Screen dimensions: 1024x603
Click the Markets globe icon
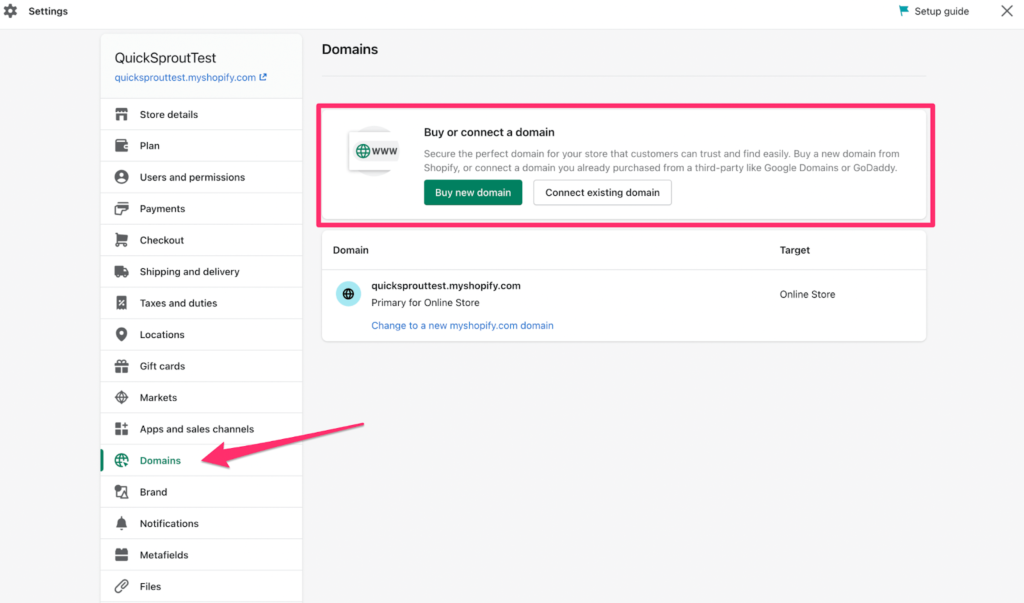tap(121, 397)
